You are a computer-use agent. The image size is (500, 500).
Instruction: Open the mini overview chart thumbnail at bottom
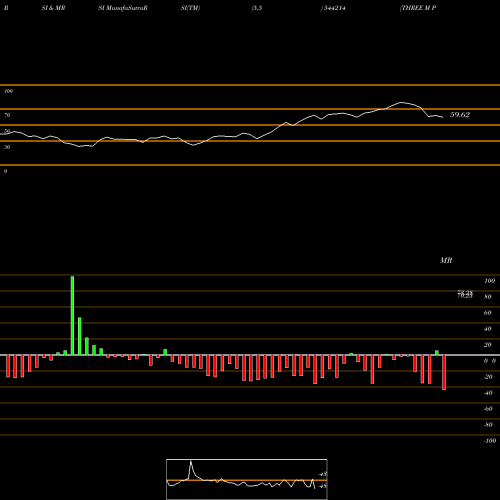coord(247,479)
